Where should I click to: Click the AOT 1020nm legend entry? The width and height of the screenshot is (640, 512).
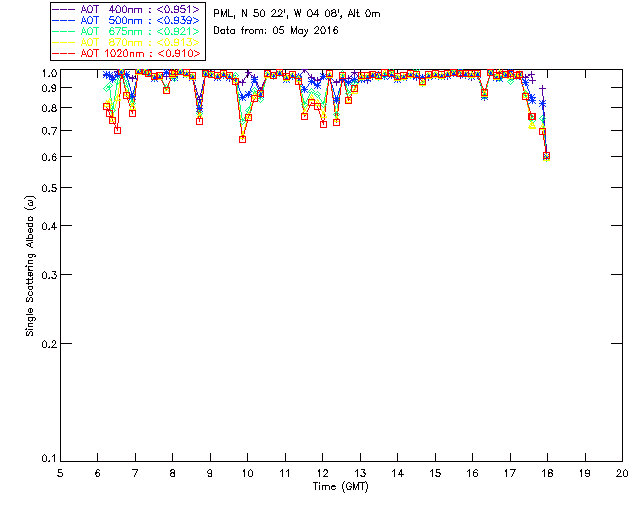tap(126, 53)
